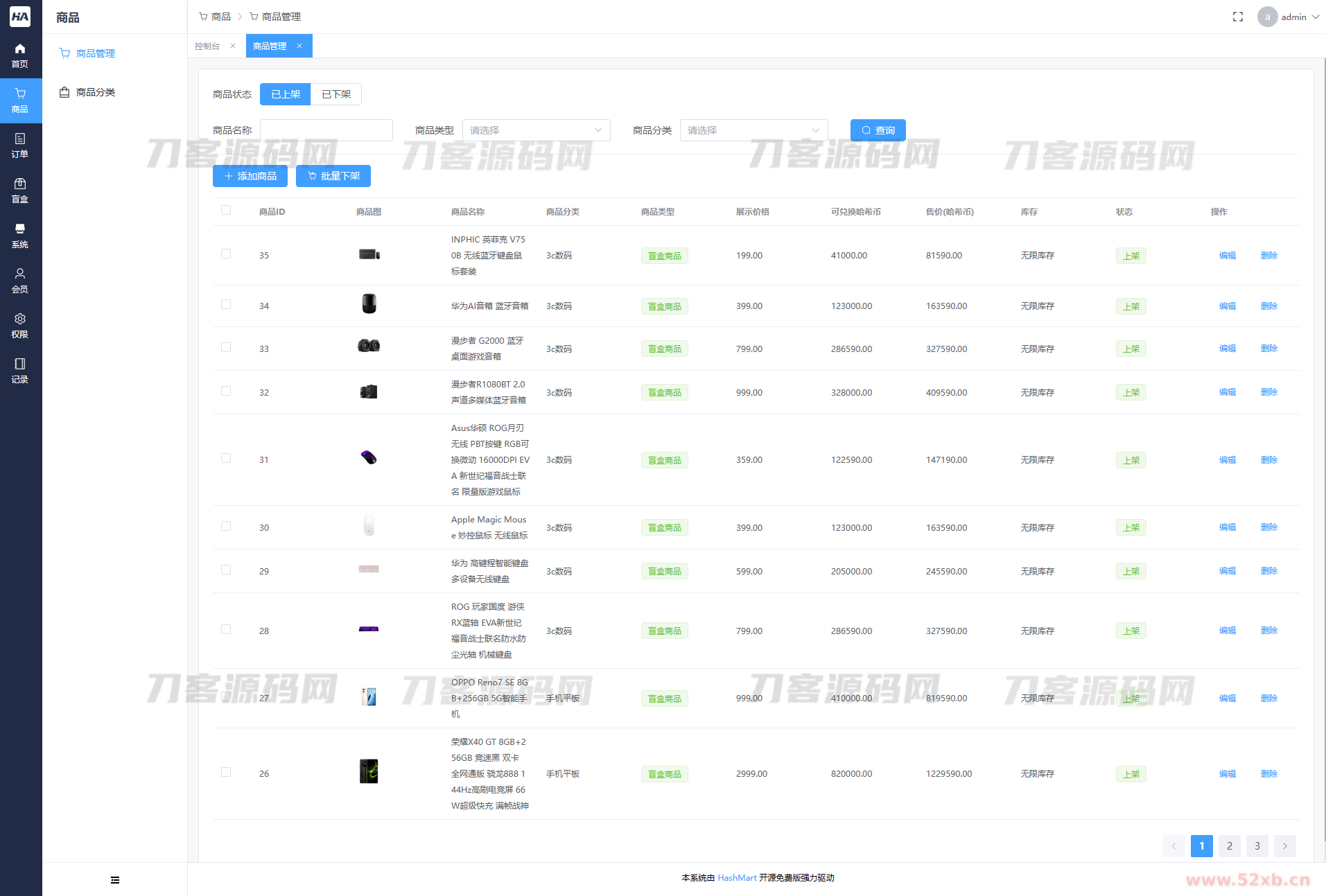Select the checkbox for product ID 35

click(226, 254)
